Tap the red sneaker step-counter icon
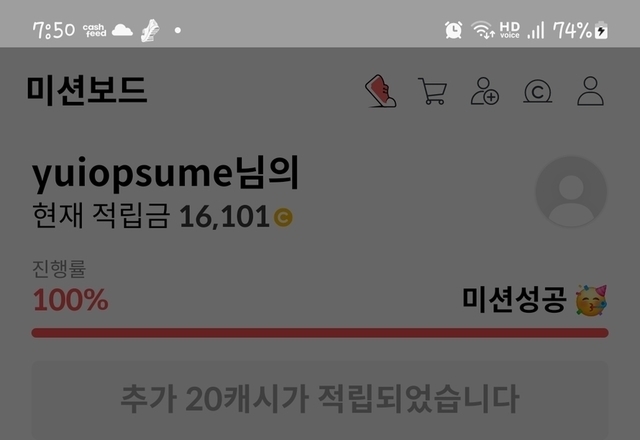This screenshot has width=640, height=440. 381,91
